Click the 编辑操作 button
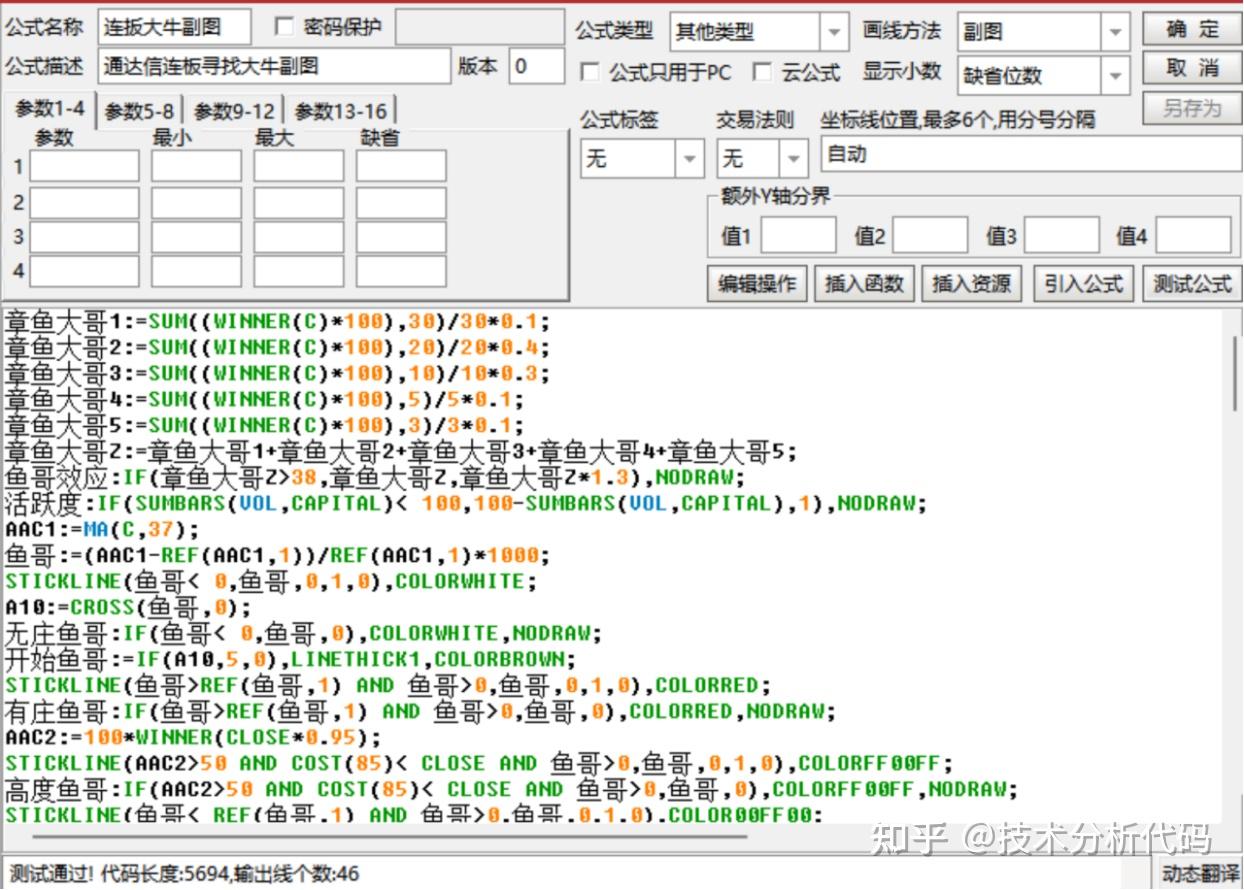1244x890 pixels. coord(757,284)
